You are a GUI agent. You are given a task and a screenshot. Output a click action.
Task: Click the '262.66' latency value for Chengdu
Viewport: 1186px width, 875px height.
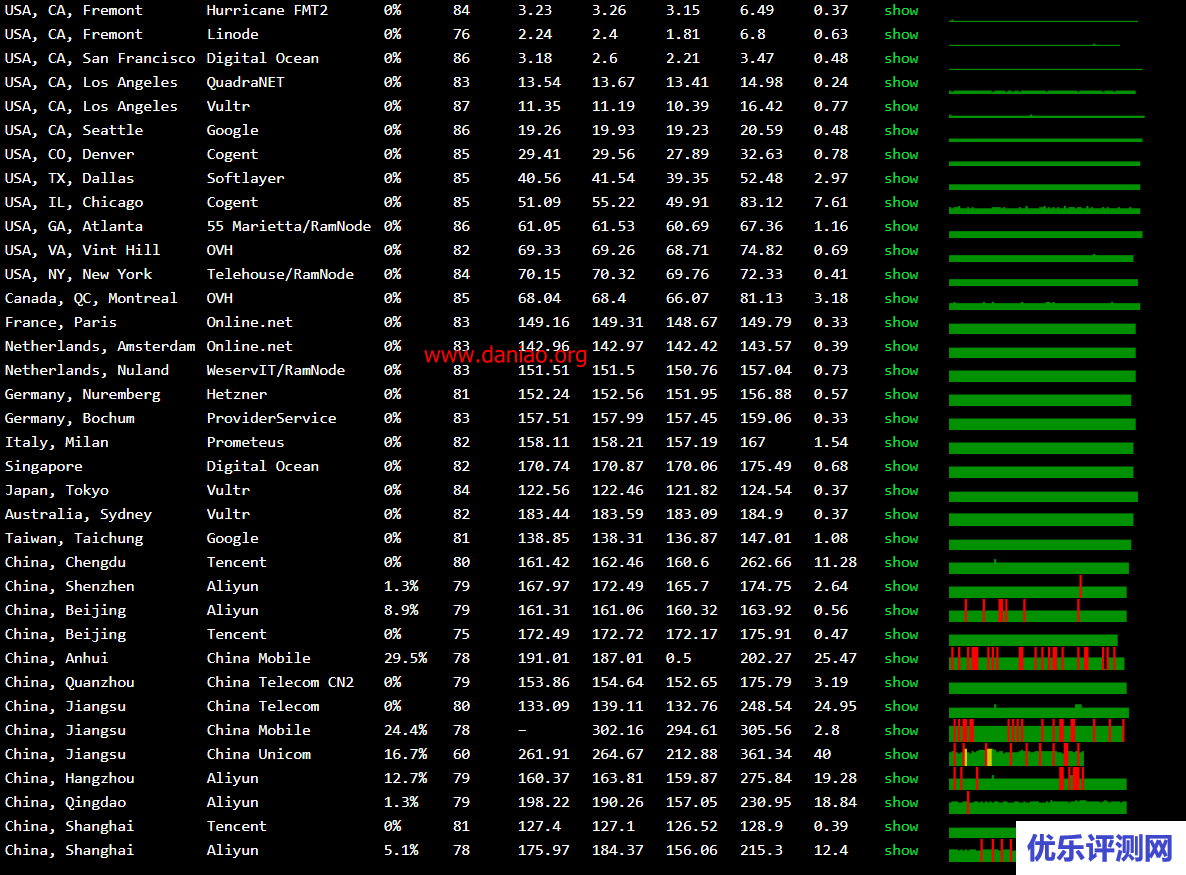click(x=765, y=563)
